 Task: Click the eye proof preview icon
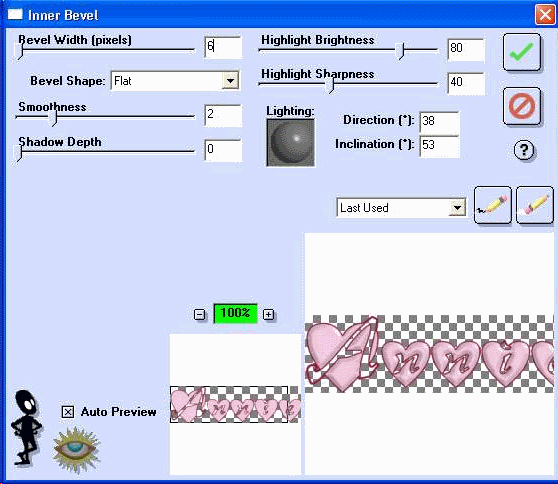click(76, 450)
